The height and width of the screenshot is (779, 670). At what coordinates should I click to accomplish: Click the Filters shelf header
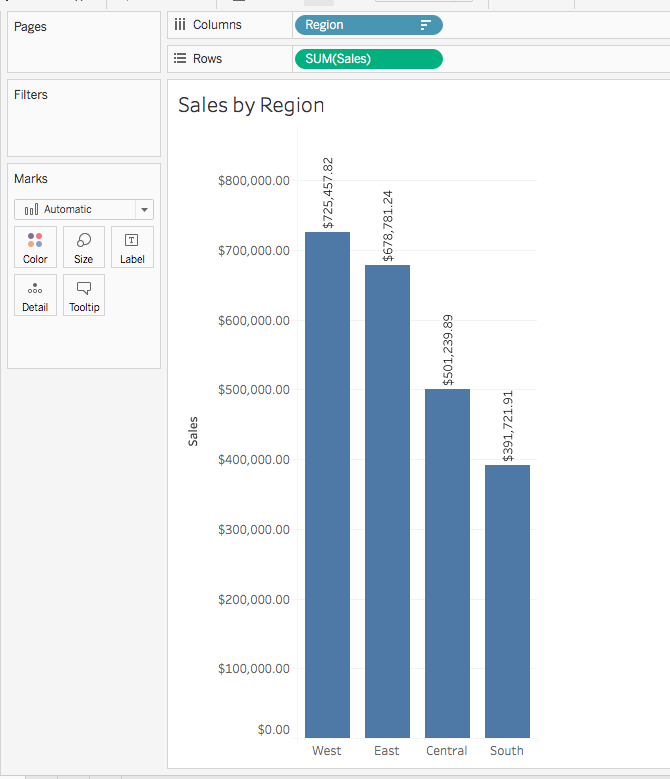tap(31, 95)
